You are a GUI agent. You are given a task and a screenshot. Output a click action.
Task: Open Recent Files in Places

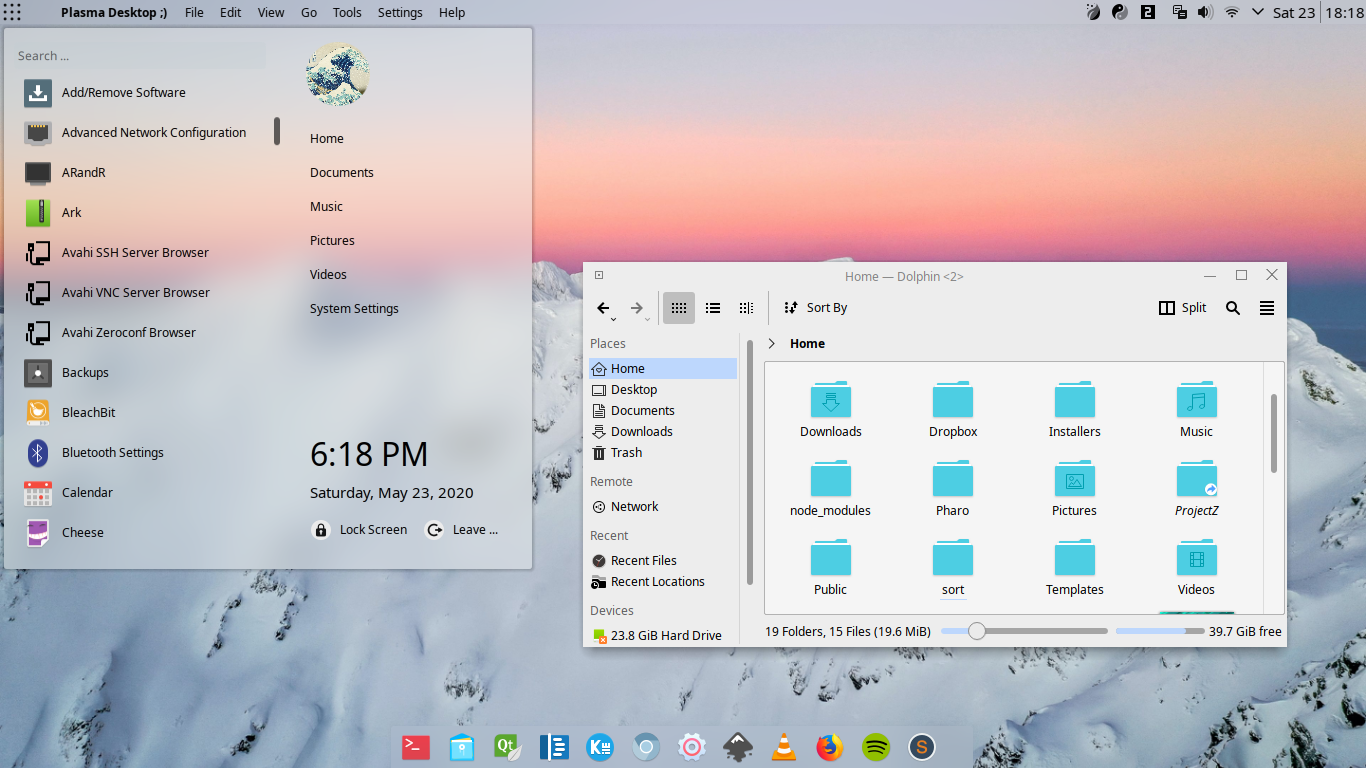pos(663,560)
